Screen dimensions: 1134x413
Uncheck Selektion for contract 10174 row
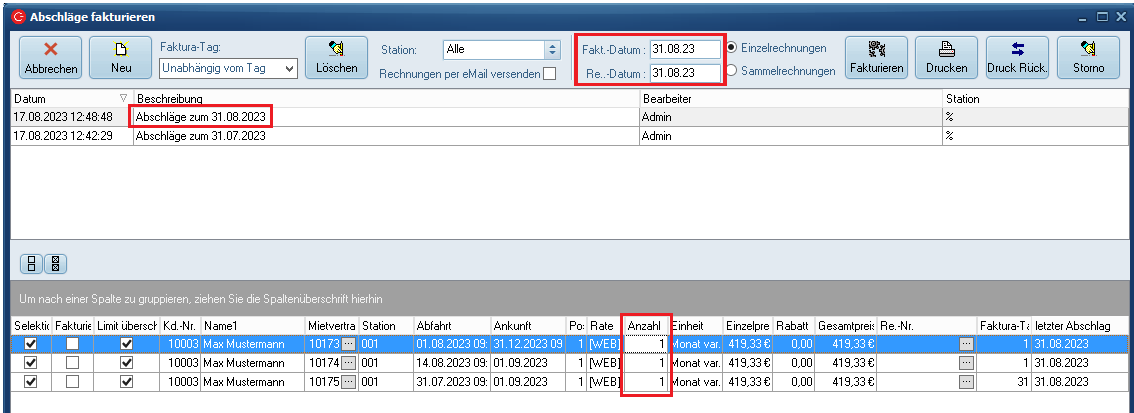point(30,362)
